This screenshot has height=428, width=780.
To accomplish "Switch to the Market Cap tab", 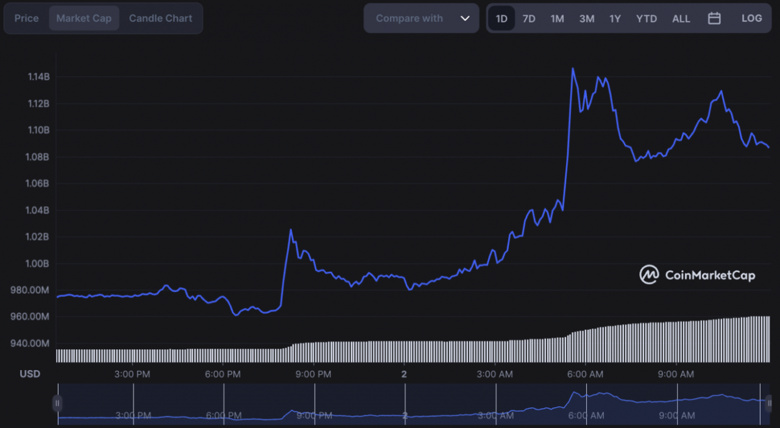I will tap(84, 18).
